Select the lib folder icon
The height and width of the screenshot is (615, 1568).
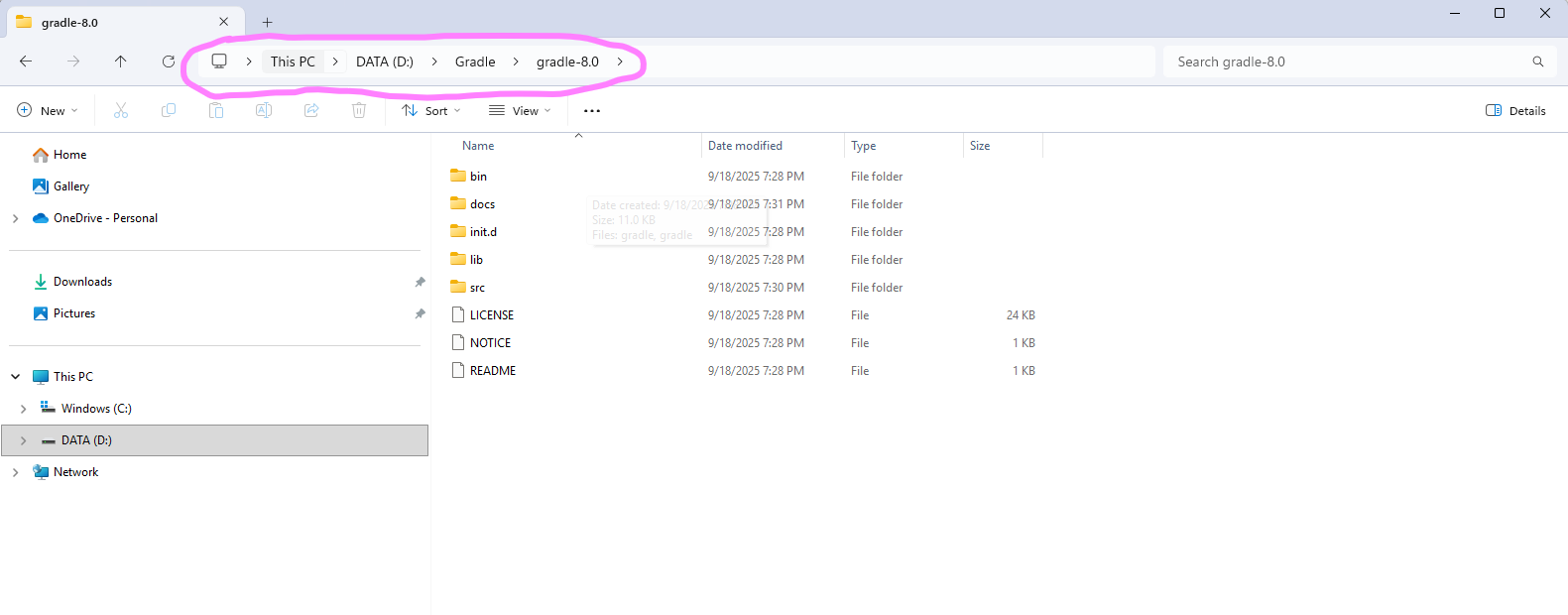coord(458,259)
